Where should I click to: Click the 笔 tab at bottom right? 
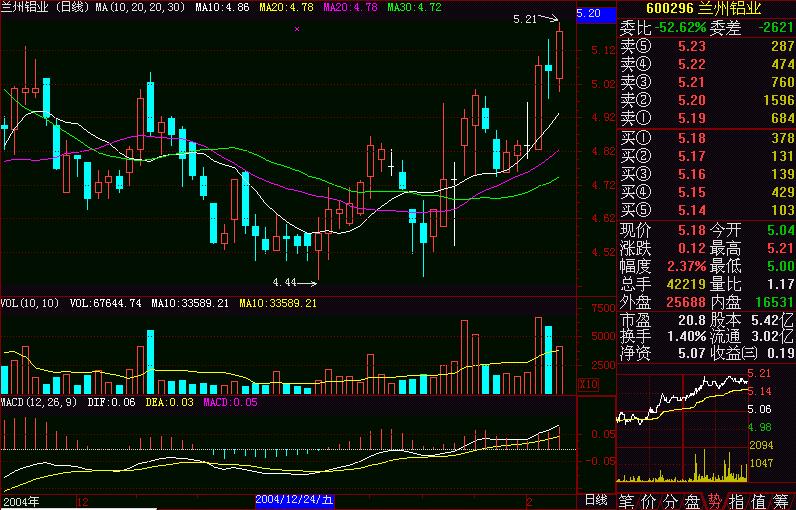(627, 500)
